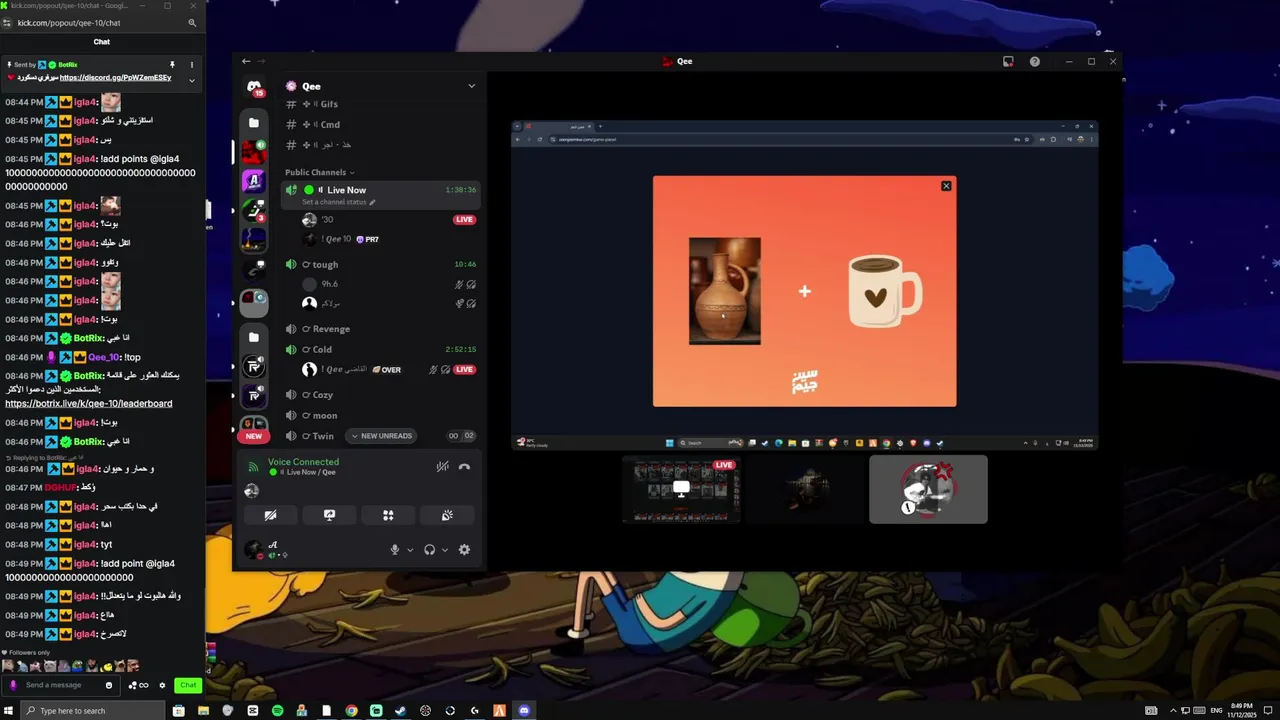The width and height of the screenshot is (1280, 720).
Task: Collapse the Public Channels category
Action: [x=319, y=172]
